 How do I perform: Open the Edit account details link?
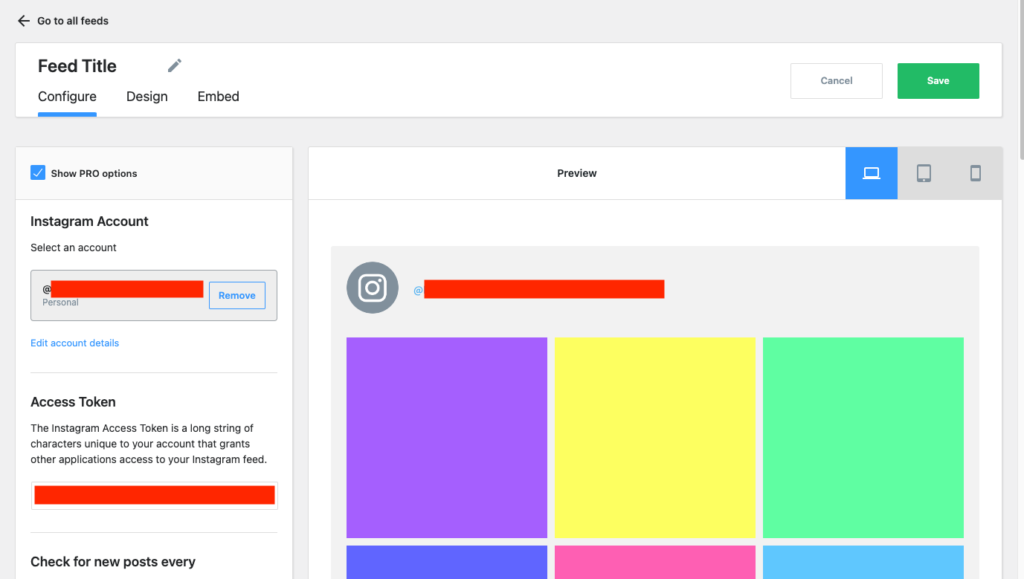tap(75, 343)
